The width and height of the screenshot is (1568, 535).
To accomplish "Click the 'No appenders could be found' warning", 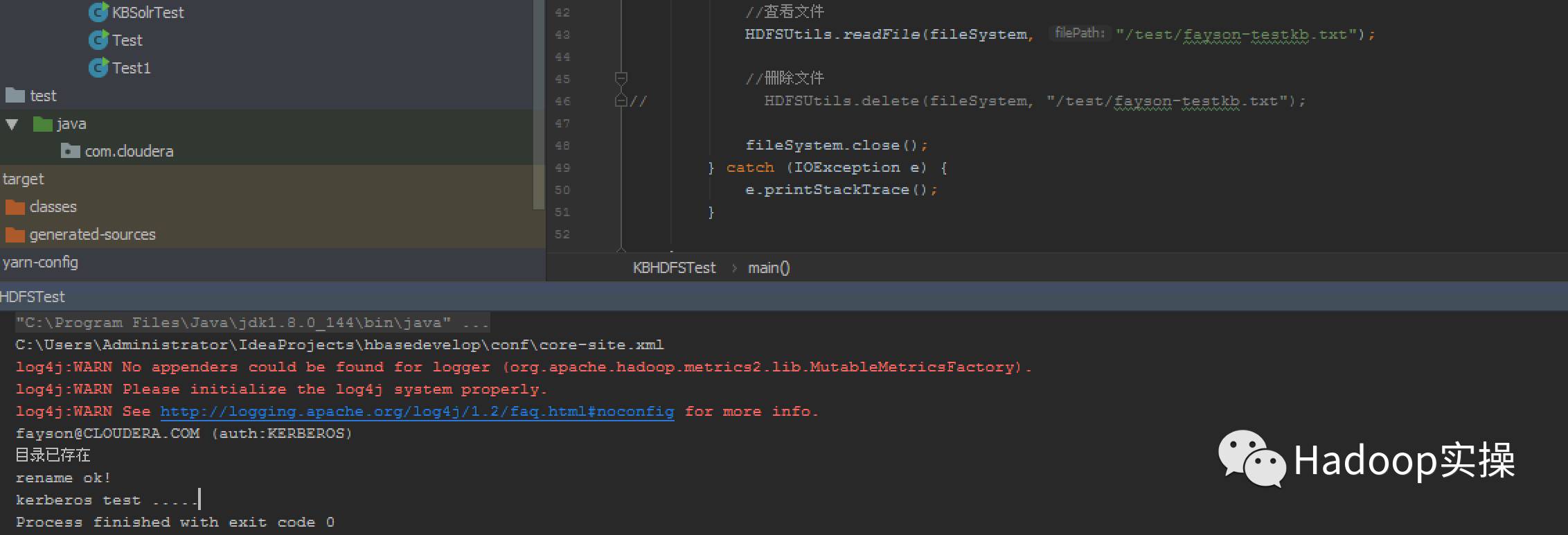I will tap(524, 367).
